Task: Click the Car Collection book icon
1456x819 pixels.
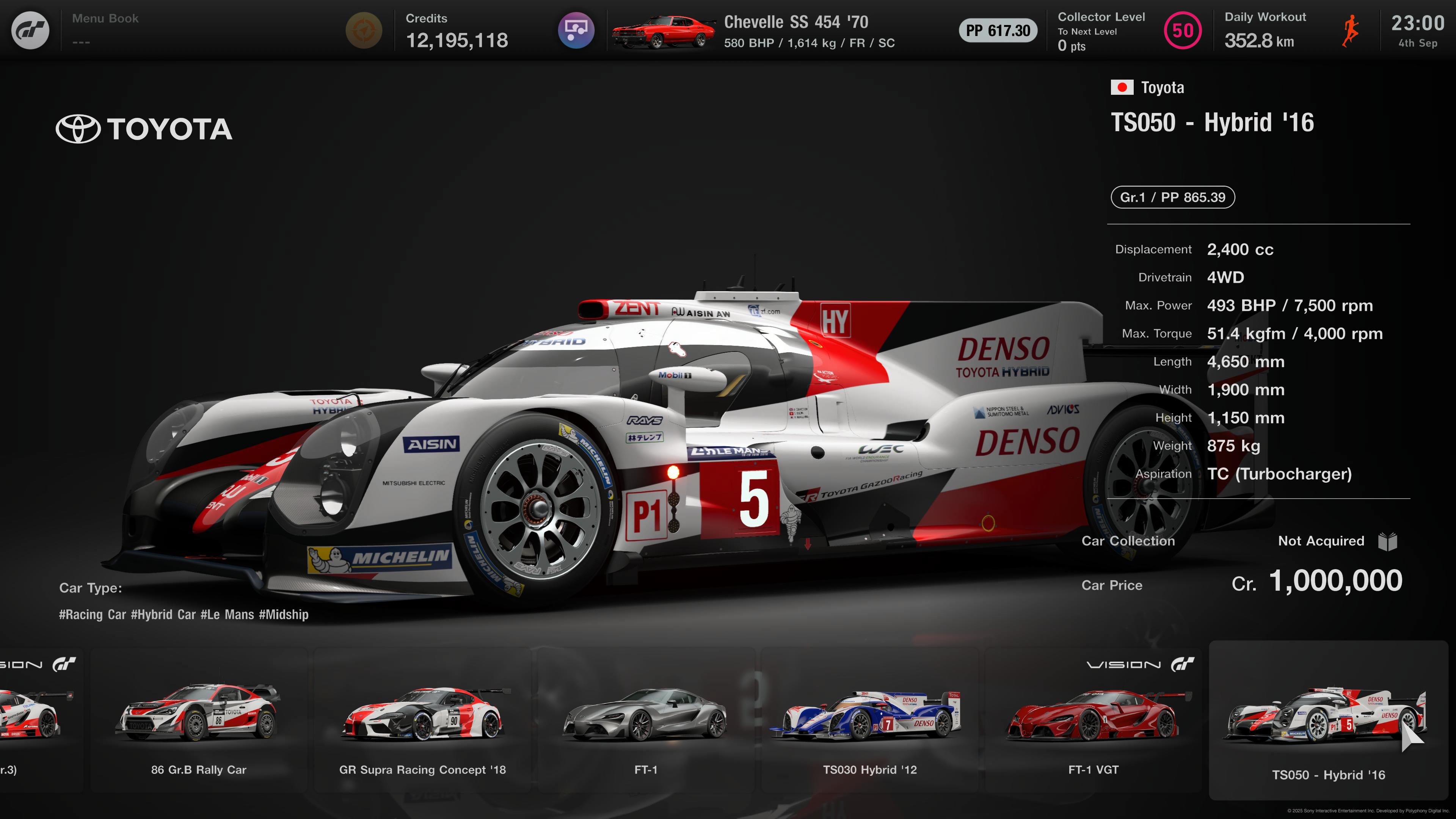Action: [x=1388, y=541]
